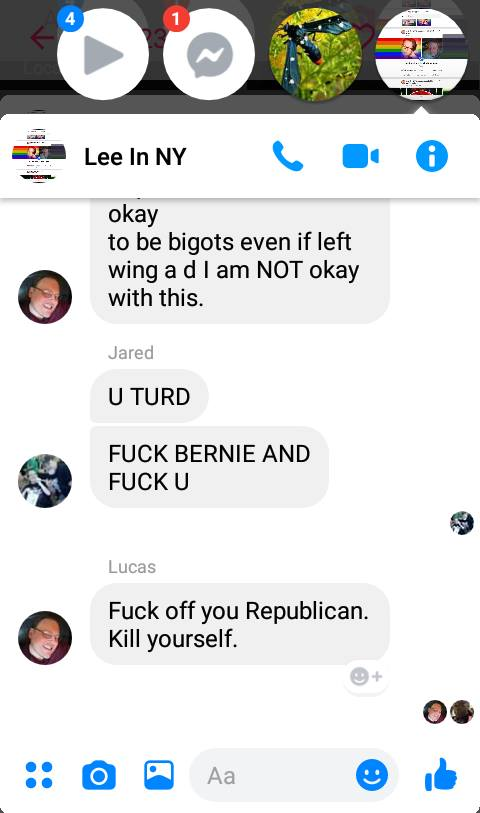The height and width of the screenshot is (813, 480).
Task: Open the photo gallery picker icon
Action: pos(159,775)
